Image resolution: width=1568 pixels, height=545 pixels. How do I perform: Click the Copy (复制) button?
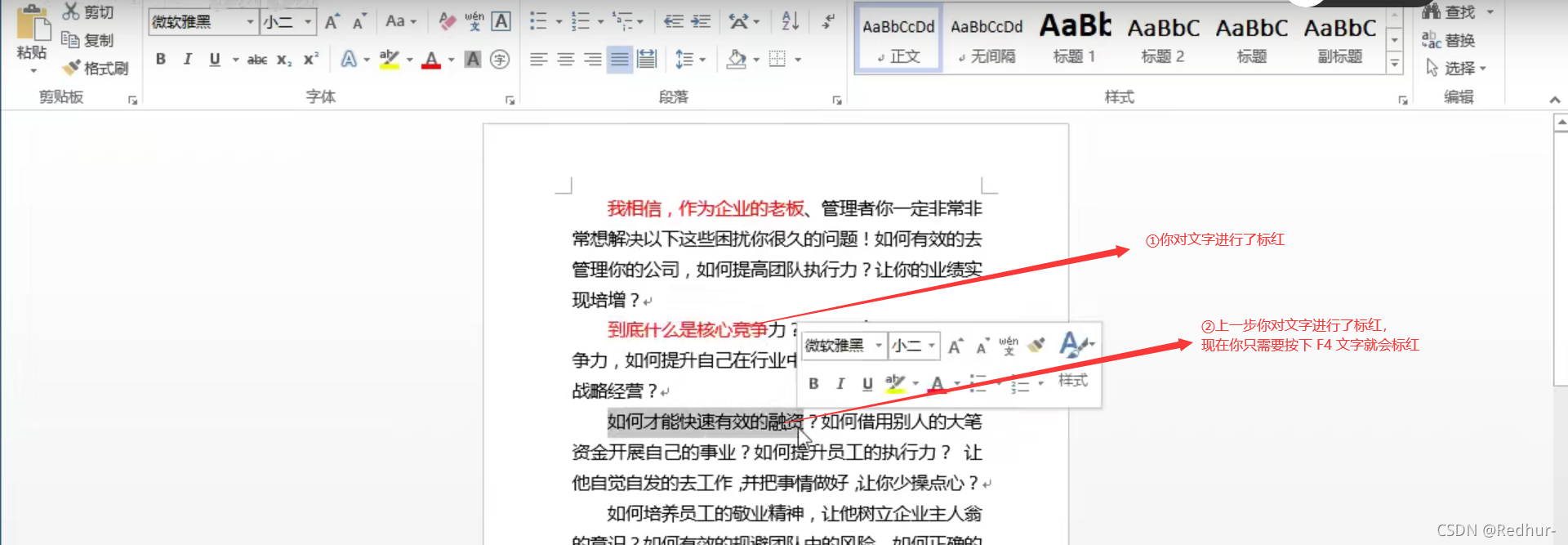pyautogui.click(x=88, y=40)
